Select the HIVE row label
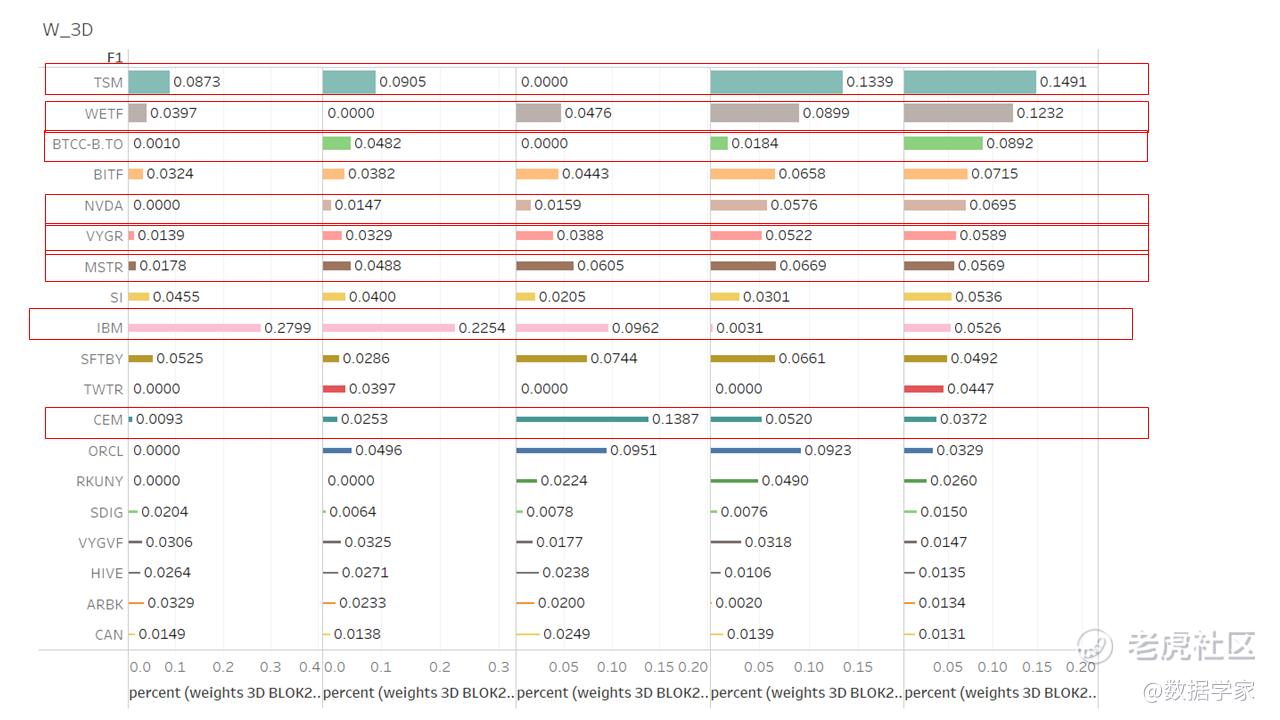Image resolution: width=1280 pixels, height=720 pixels. [107, 574]
